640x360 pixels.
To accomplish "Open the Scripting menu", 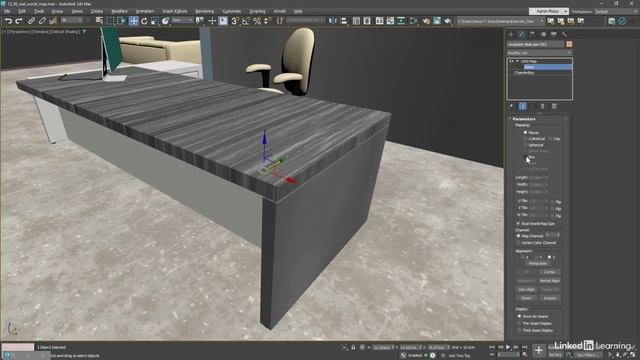I will 257,11.
